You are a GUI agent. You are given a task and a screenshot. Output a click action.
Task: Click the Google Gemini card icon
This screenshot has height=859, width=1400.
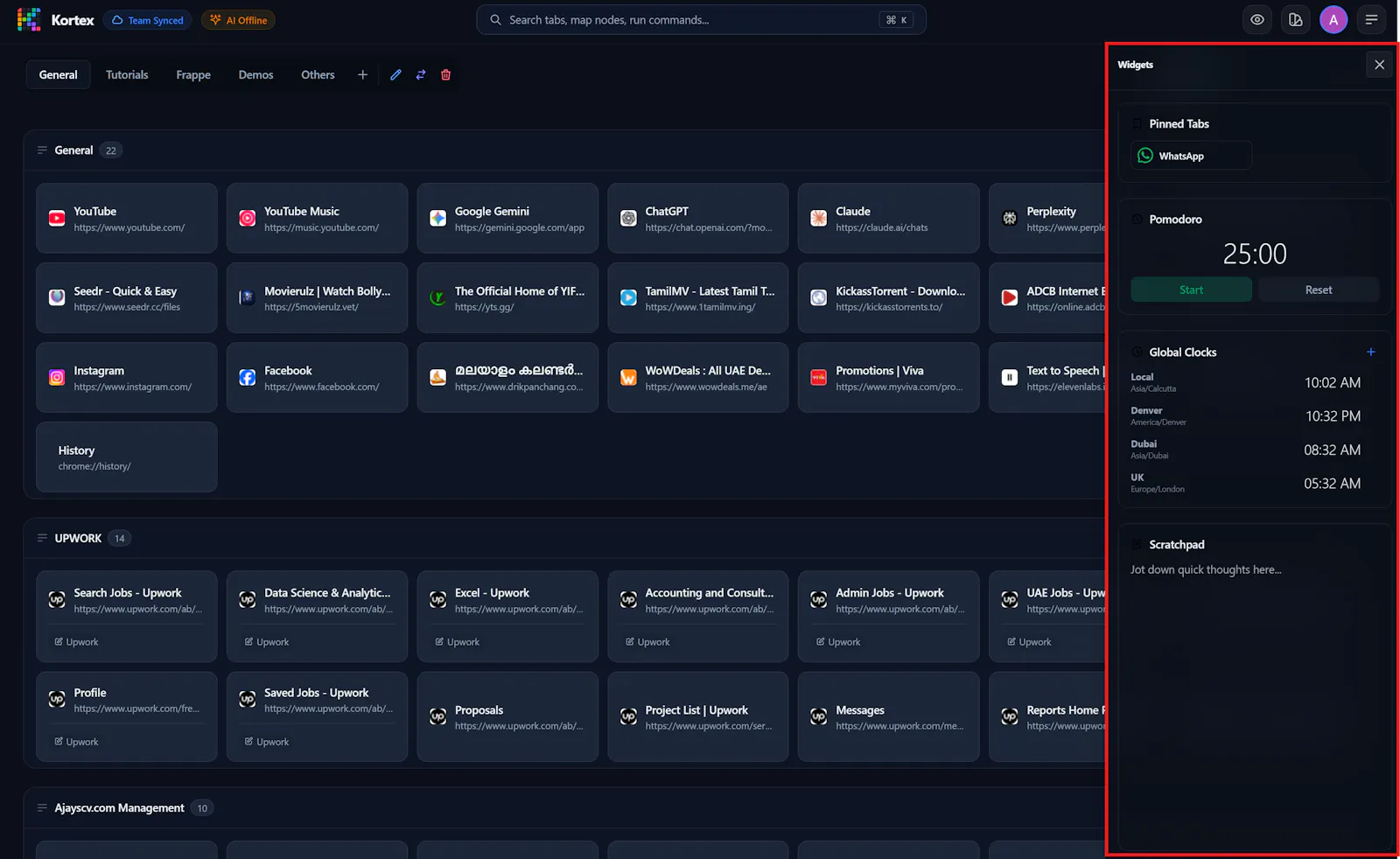(438, 219)
